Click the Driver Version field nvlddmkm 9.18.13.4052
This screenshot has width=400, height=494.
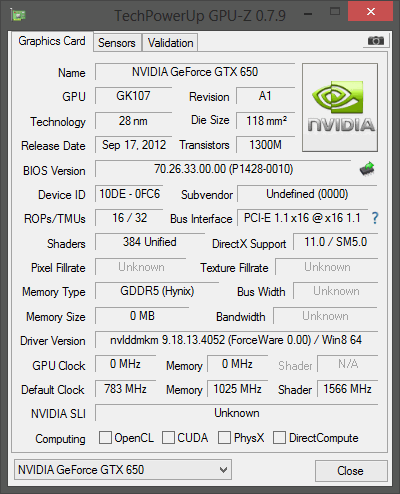point(236,340)
